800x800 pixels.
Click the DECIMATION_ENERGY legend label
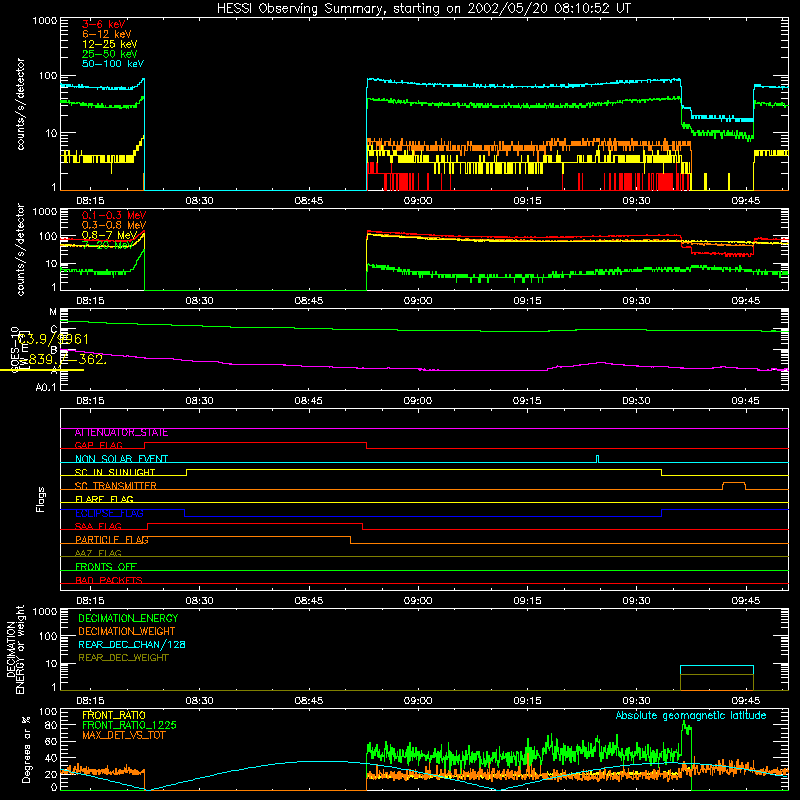(128, 618)
